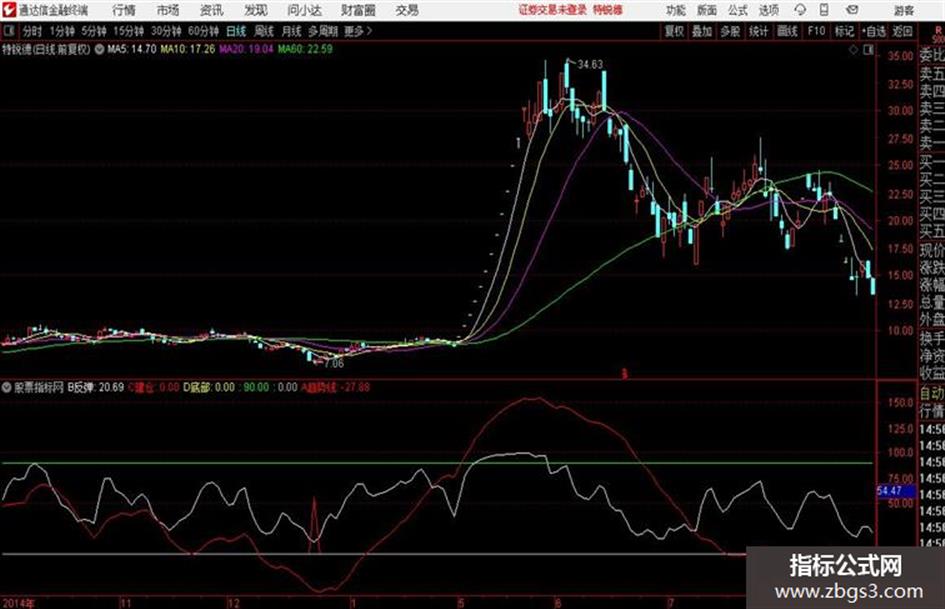Click the 34.63 high price label

coord(589,64)
